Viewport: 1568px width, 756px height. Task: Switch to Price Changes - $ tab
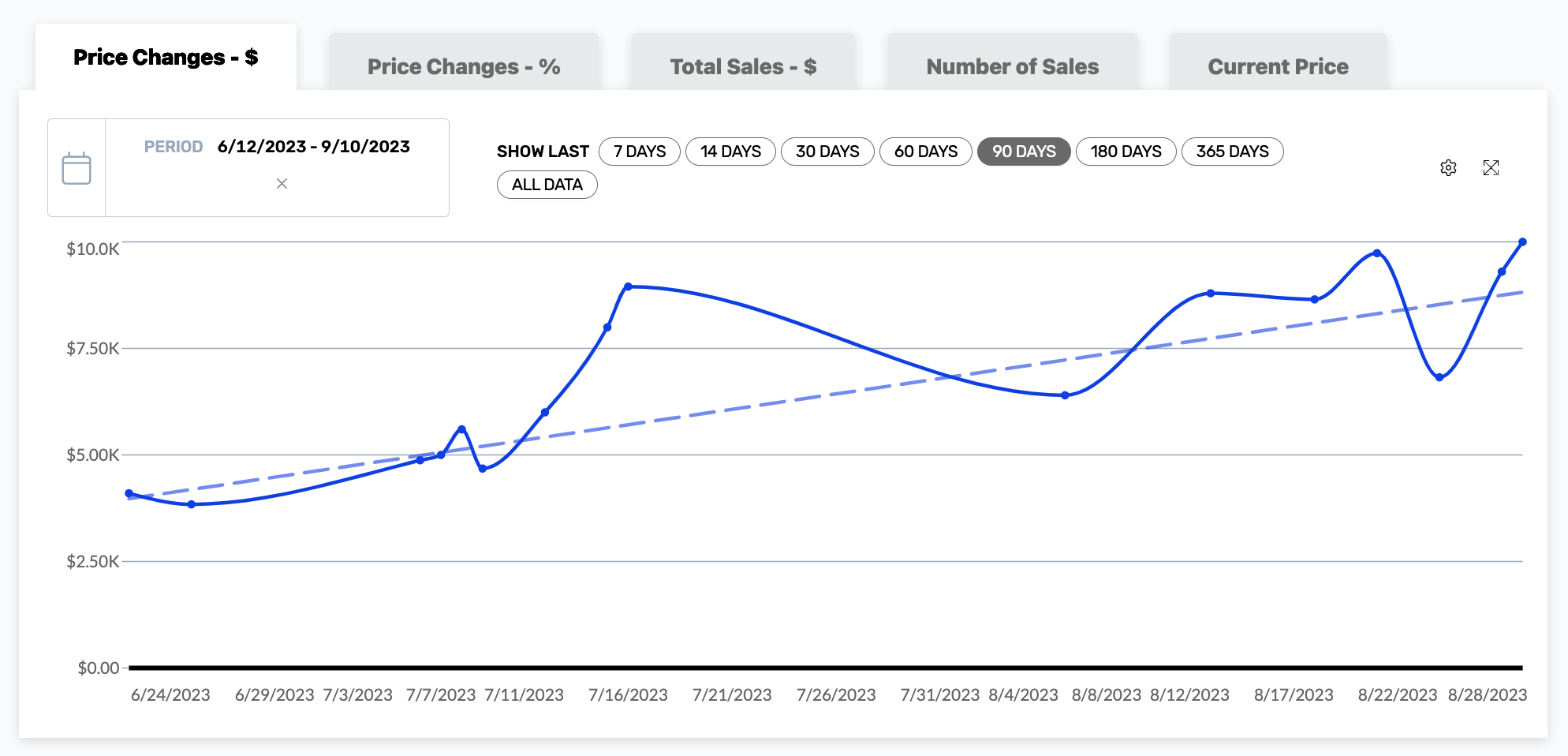(x=166, y=57)
